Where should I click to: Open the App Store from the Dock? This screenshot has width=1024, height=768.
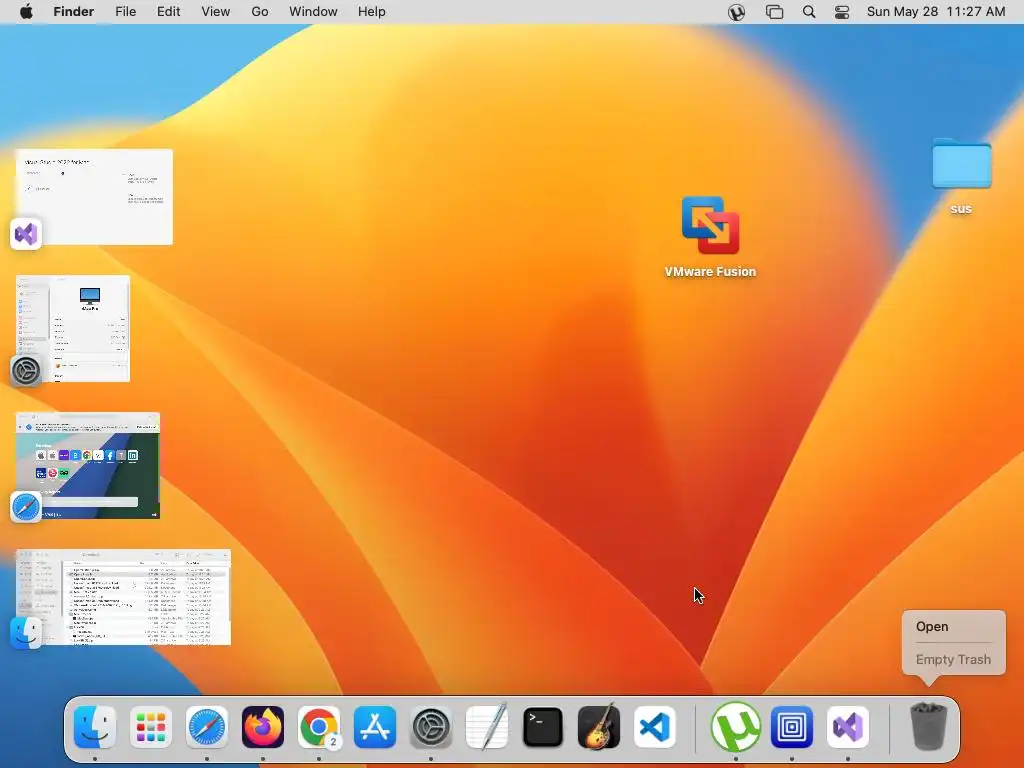[x=375, y=727]
